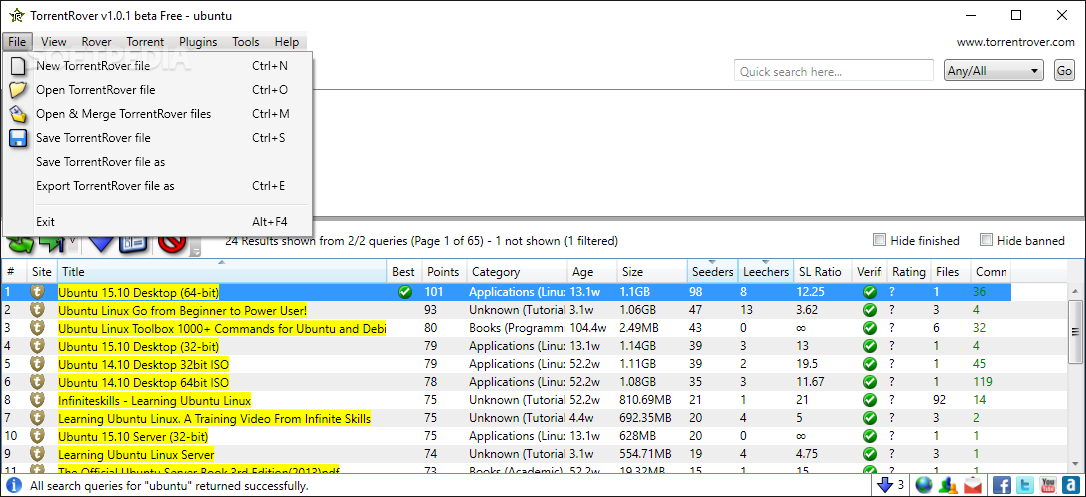Open the Plugins menu
This screenshot has width=1086, height=497.
pyautogui.click(x=198, y=42)
